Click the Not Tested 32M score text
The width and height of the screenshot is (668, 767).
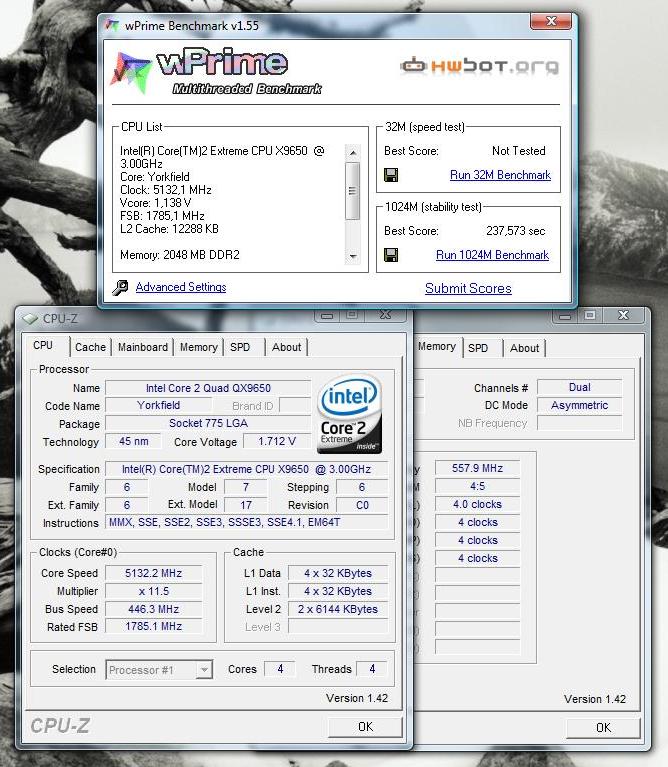click(x=519, y=151)
